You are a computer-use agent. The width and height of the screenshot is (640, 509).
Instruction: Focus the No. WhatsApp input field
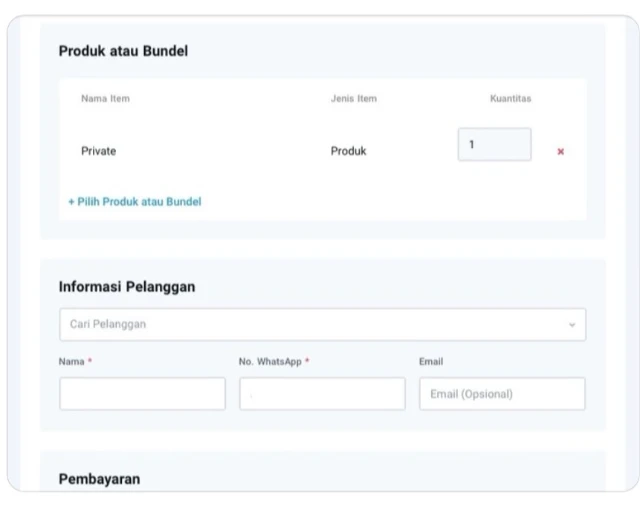(x=322, y=394)
